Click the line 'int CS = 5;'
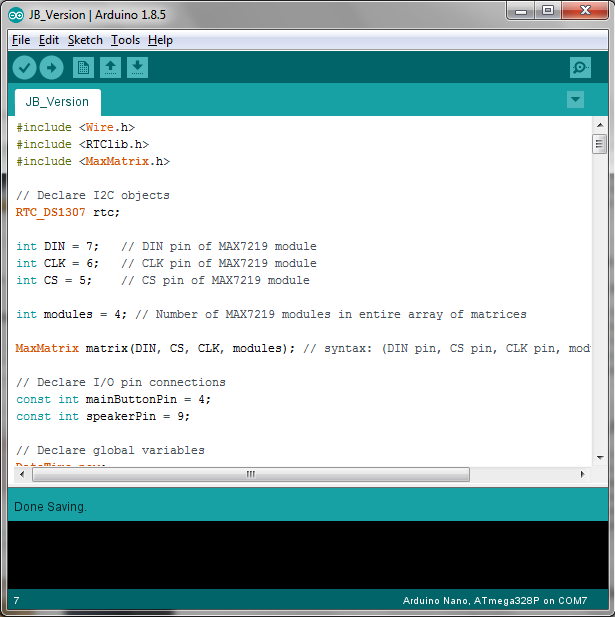 54,280
